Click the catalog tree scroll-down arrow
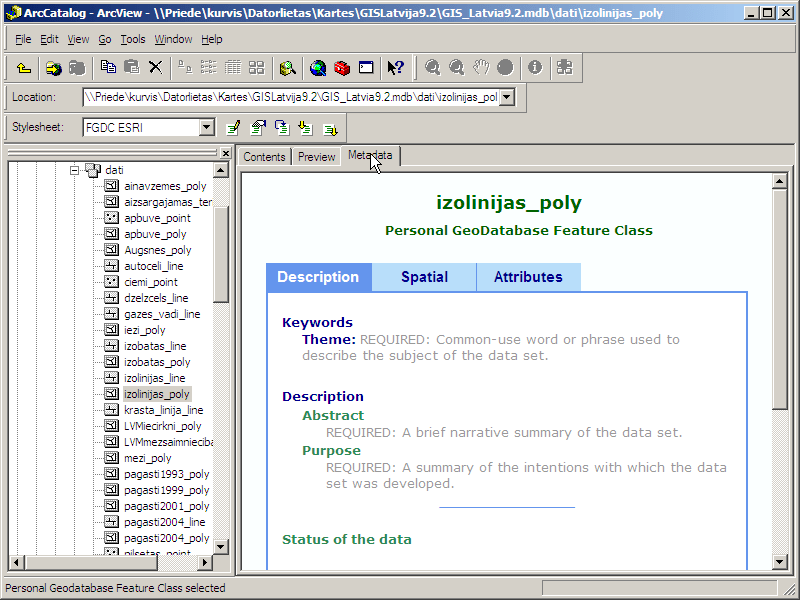The width and height of the screenshot is (800, 600). pos(220,546)
